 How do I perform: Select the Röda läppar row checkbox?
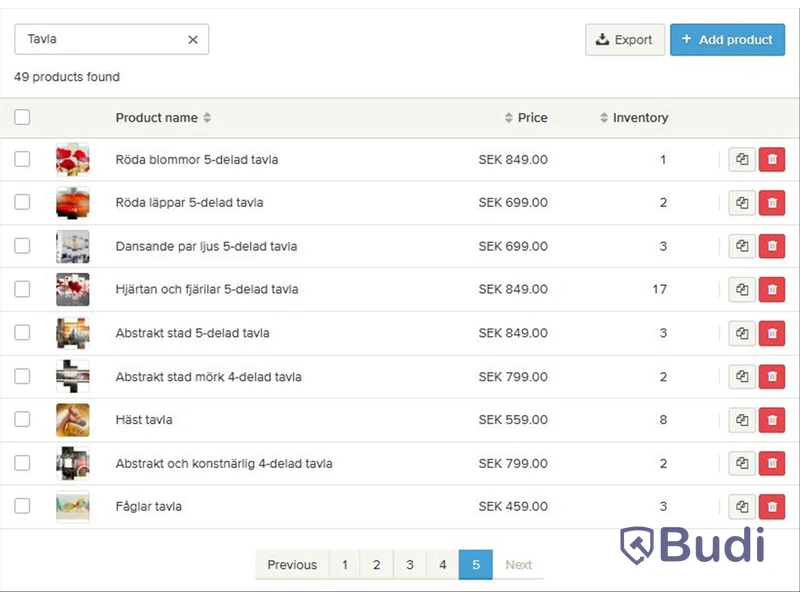click(x=22, y=202)
